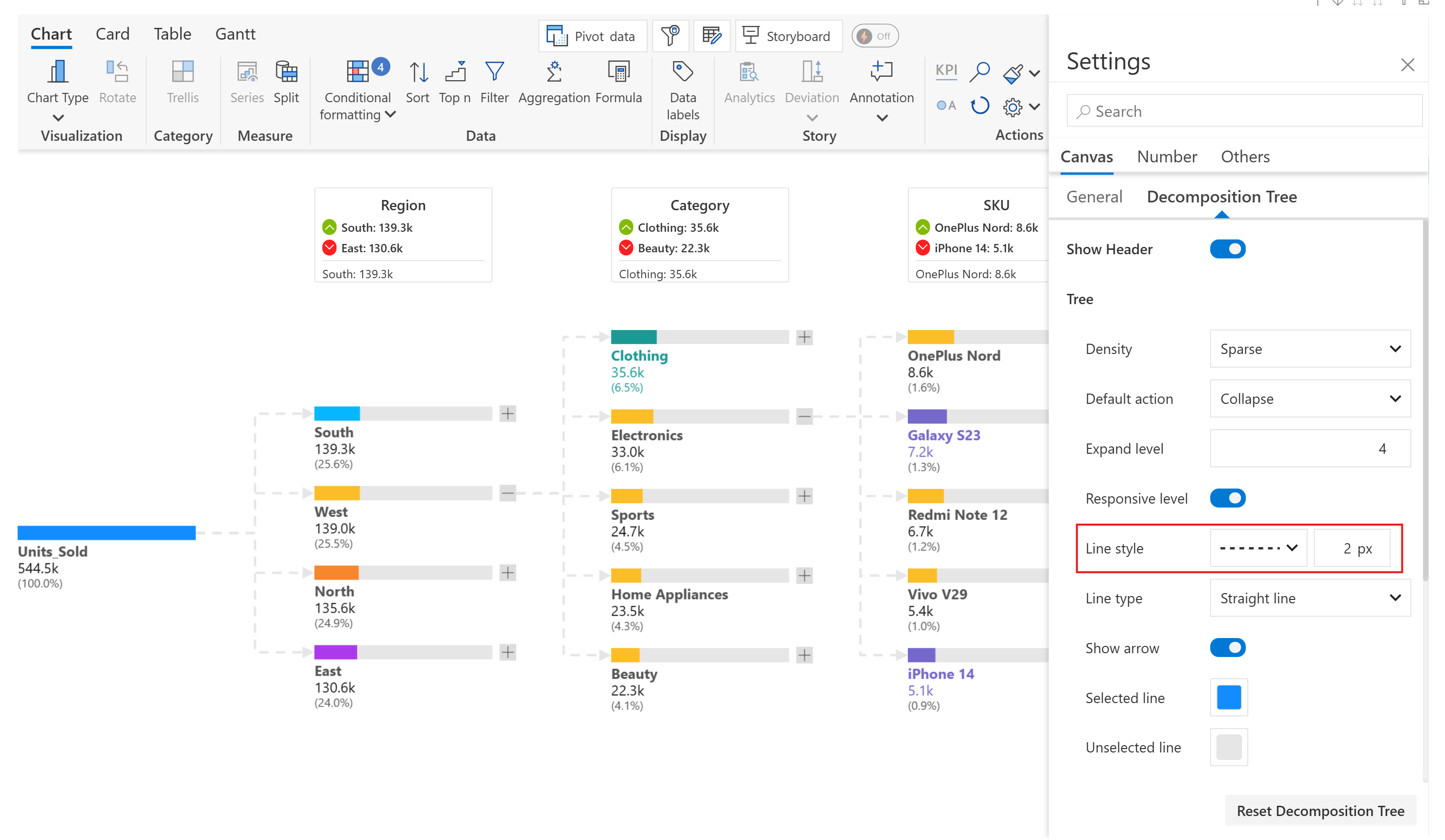Disable the Responsive level toggle
This screenshot has width=1445, height=840.
tap(1227, 499)
